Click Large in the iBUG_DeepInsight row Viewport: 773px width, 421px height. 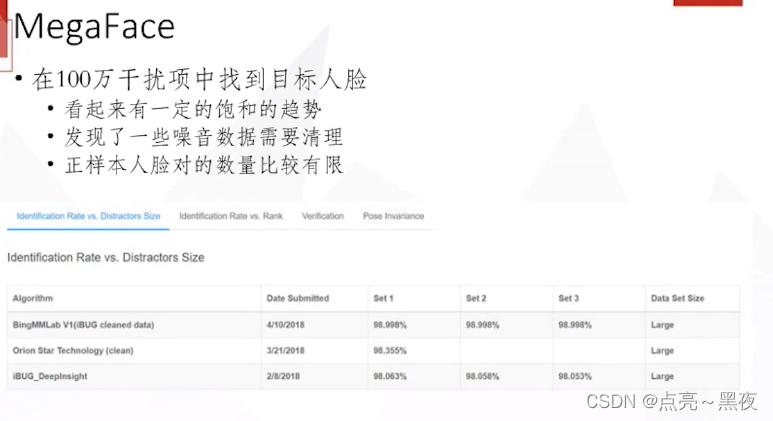(x=662, y=376)
